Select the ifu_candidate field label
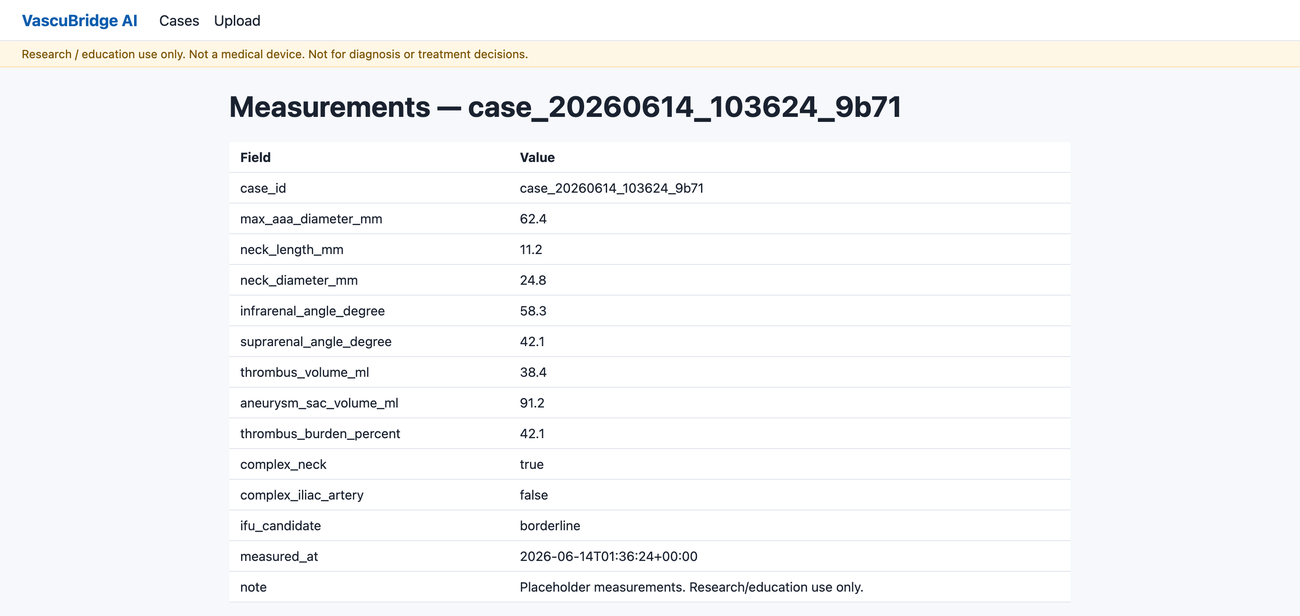1300x616 pixels. 280,526
